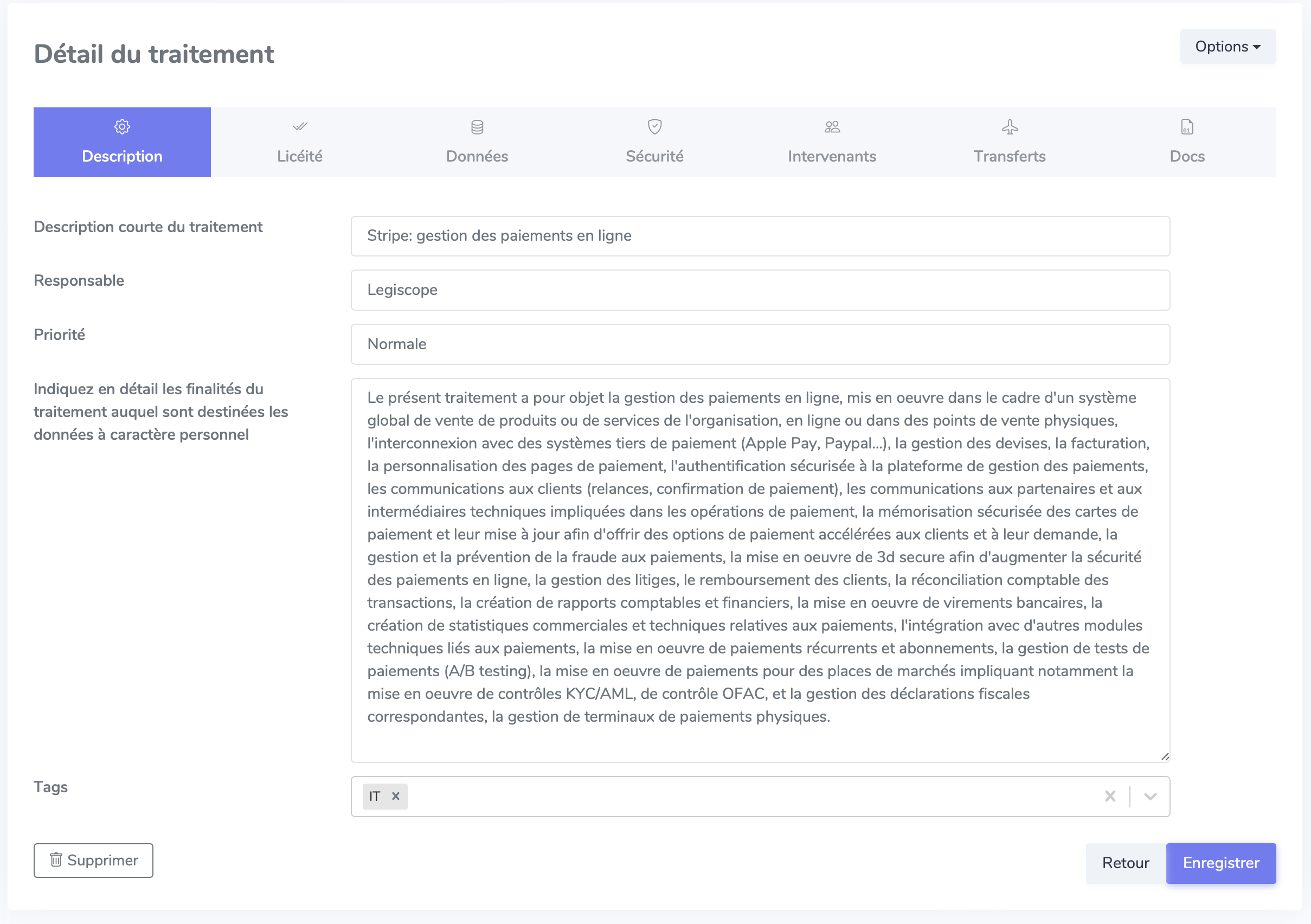This screenshot has height=924, width=1311.
Task: Switch to the Licéité tab
Action: (x=300, y=142)
